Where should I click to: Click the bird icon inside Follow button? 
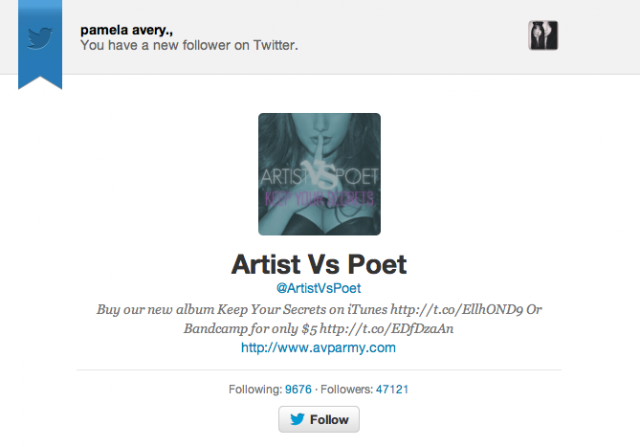click(x=297, y=419)
